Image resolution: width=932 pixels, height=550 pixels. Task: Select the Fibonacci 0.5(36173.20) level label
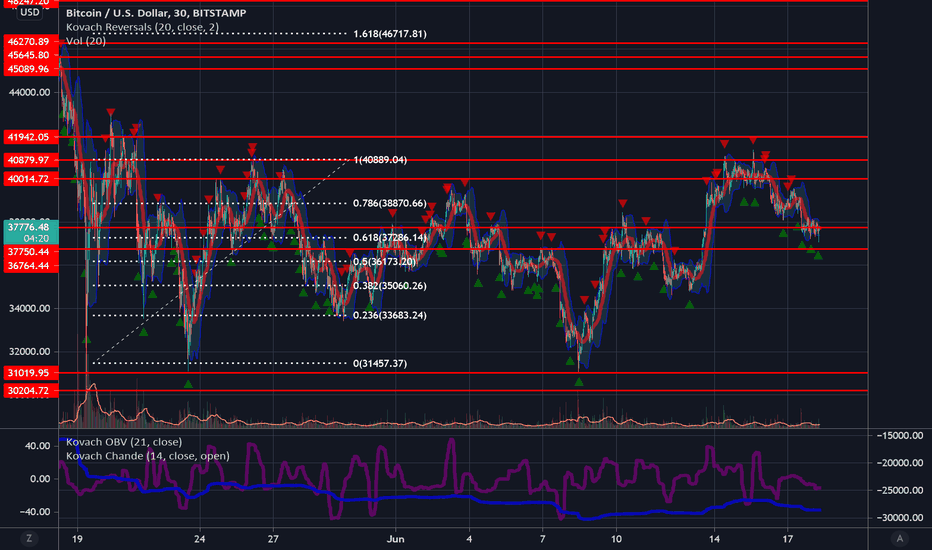pos(385,262)
